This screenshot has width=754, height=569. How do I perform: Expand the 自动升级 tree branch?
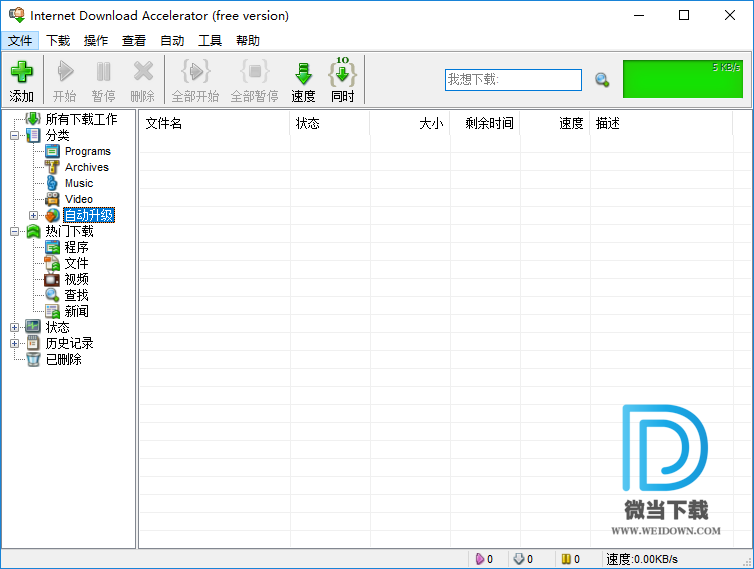pos(33,215)
